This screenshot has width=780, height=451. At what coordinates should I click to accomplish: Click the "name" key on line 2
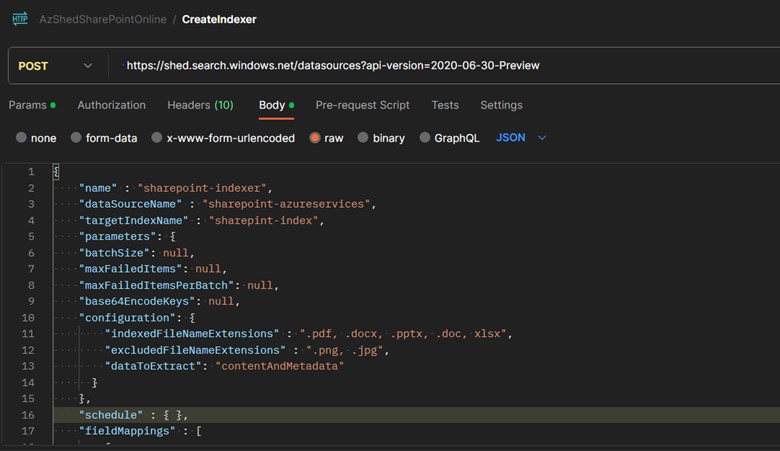(98, 188)
